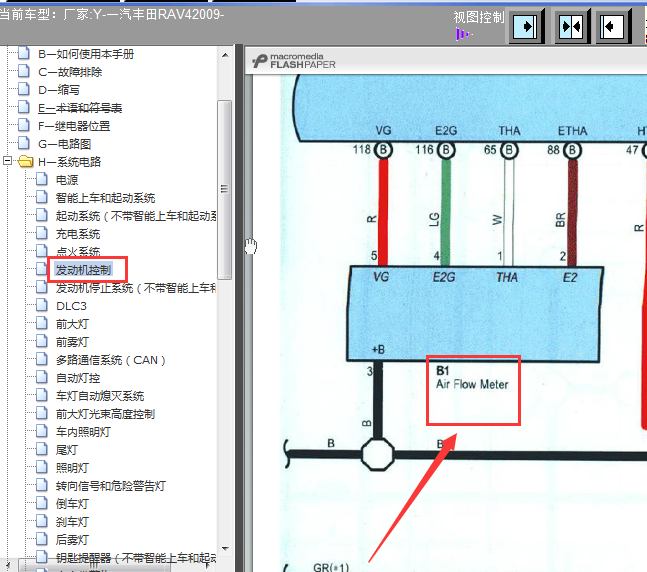
Task: Open the D—缩写 page
Action: point(59,90)
